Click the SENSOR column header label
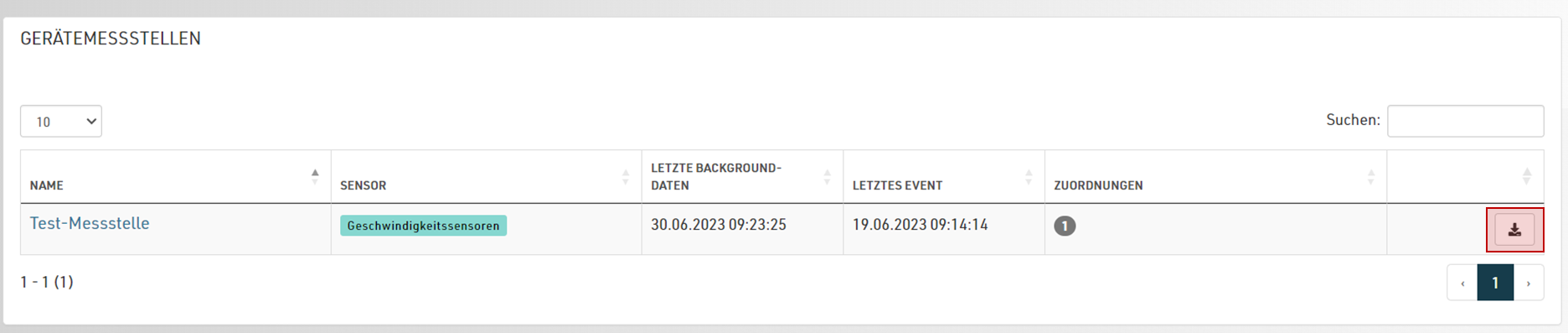1568x333 pixels. click(364, 185)
